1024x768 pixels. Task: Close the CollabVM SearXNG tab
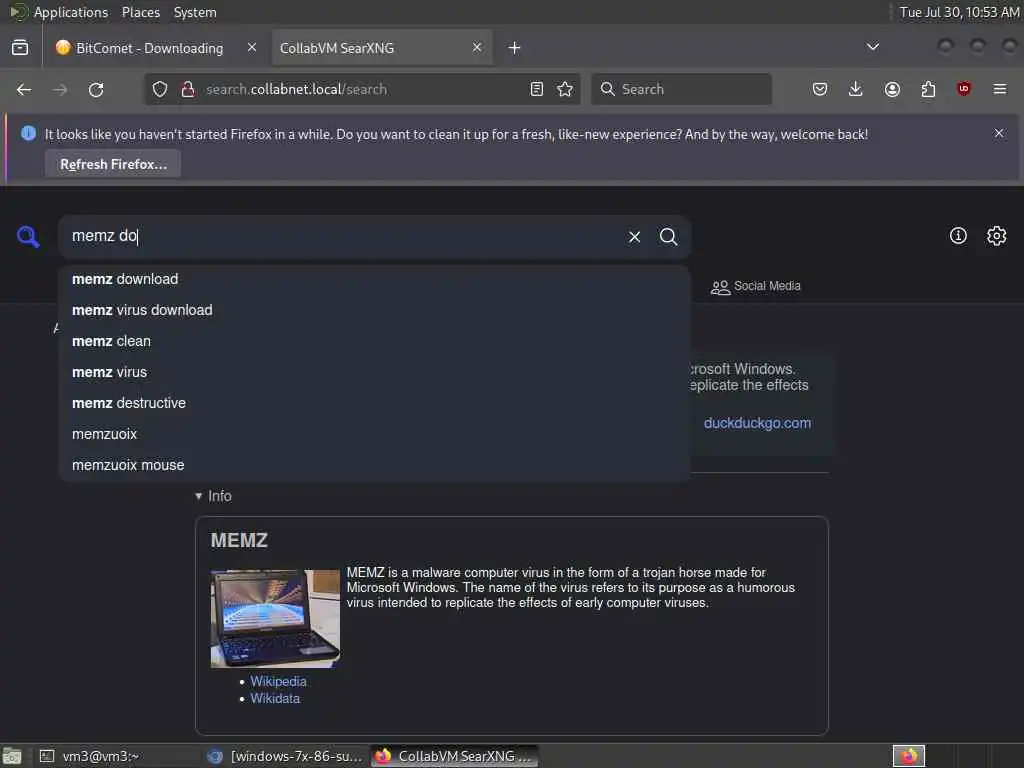click(x=477, y=48)
